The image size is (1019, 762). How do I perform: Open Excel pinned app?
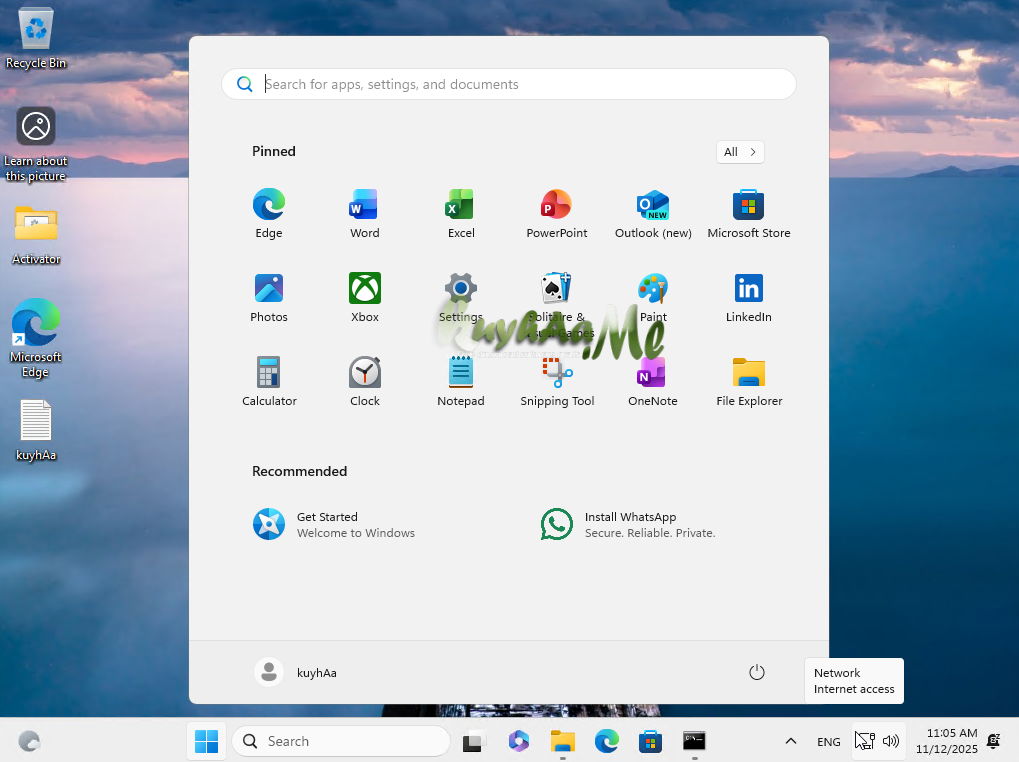pyautogui.click(x=461, y=214)
